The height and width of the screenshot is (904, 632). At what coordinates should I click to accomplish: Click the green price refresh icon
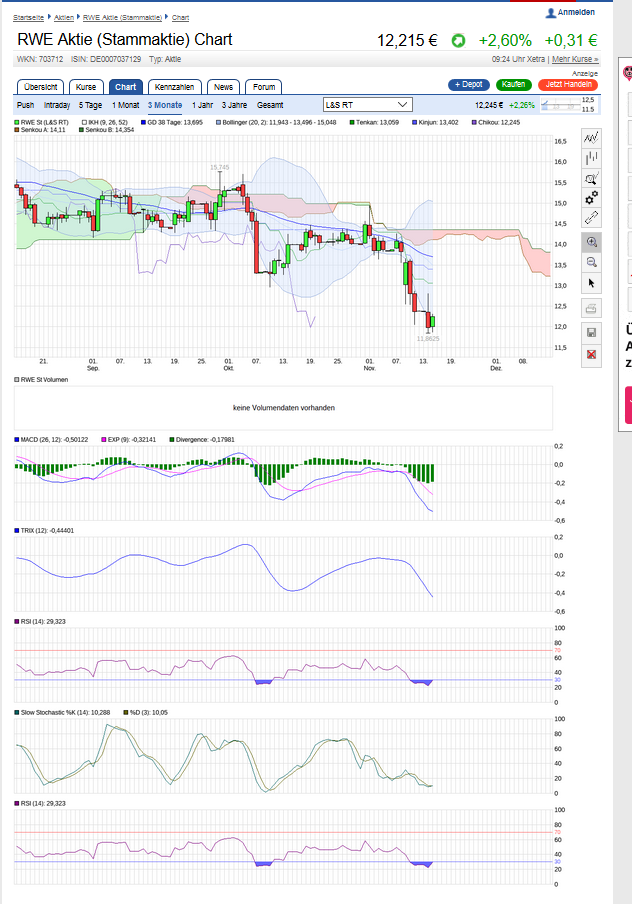point(458,40)
